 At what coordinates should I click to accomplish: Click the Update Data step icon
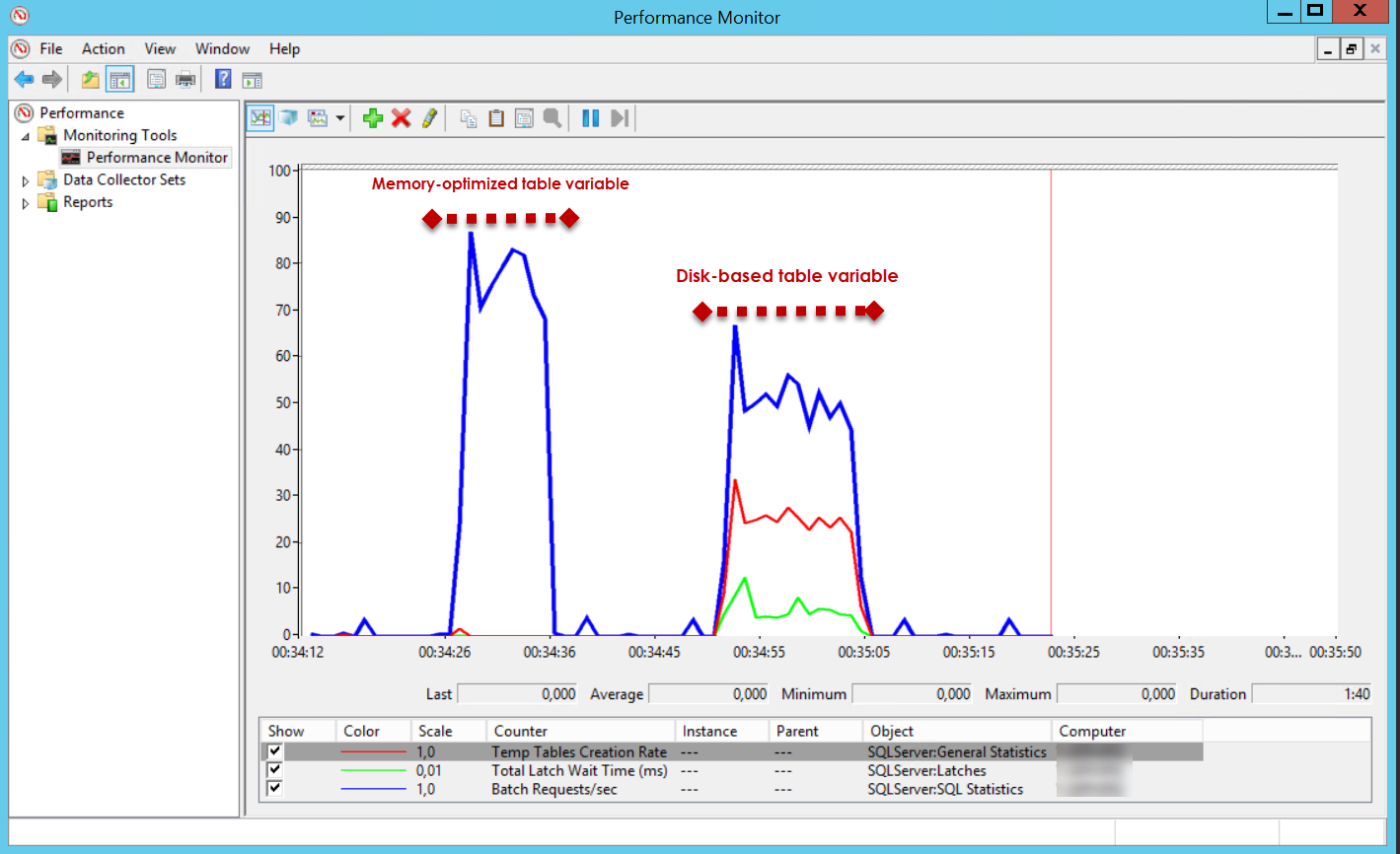click(x=620, y=118)
